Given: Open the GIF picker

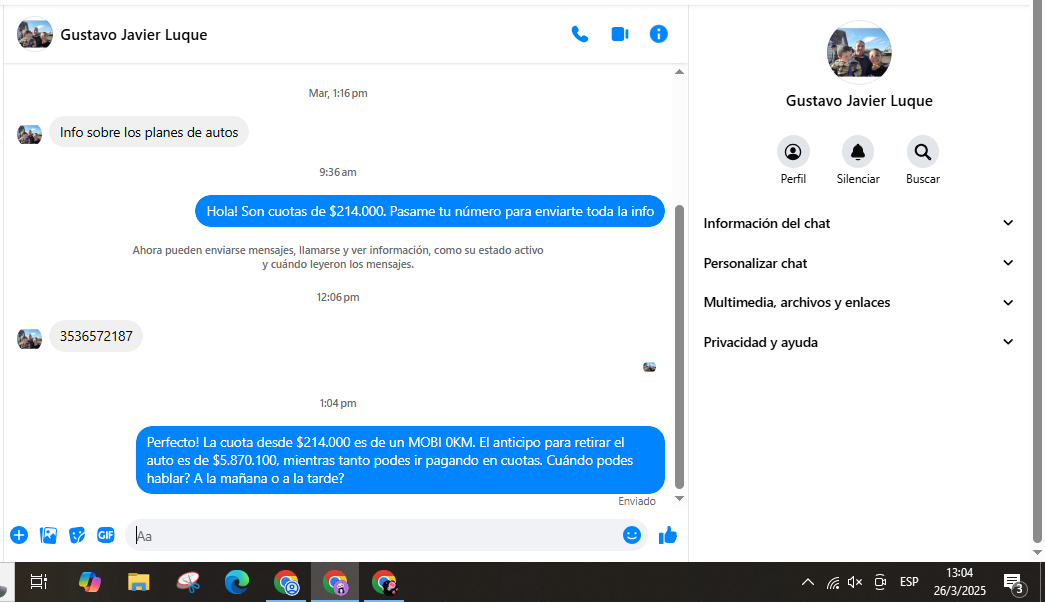Looking at the screenshot, I should pyautogui.click(x=106, y=535).
